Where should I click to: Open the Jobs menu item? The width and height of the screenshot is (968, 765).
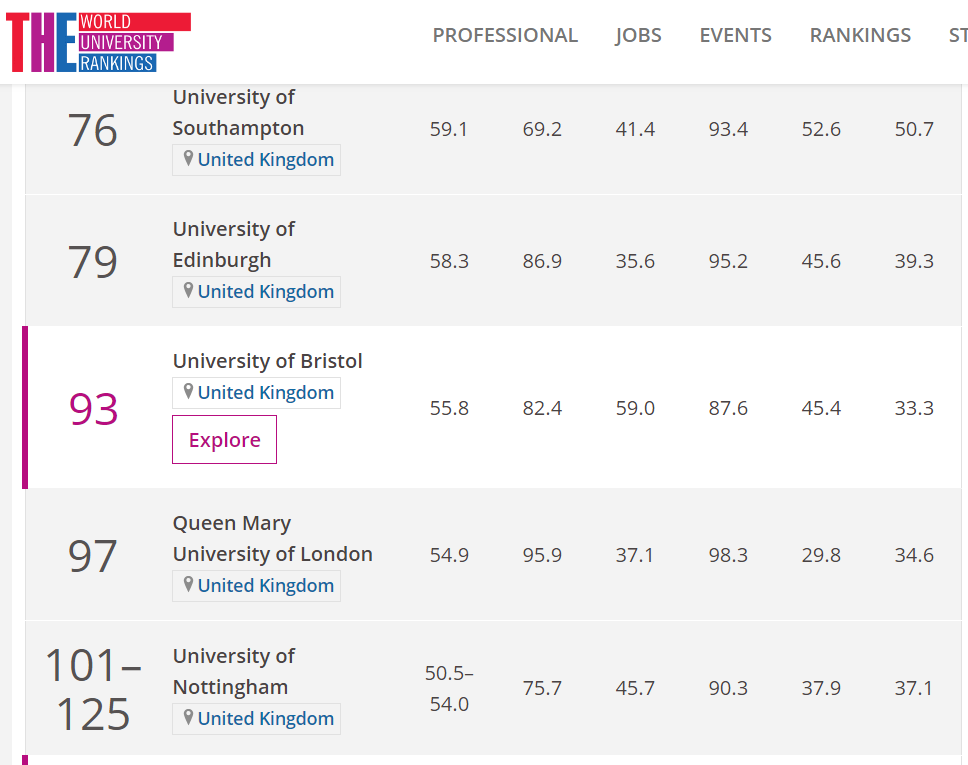[x=638, y=35]
